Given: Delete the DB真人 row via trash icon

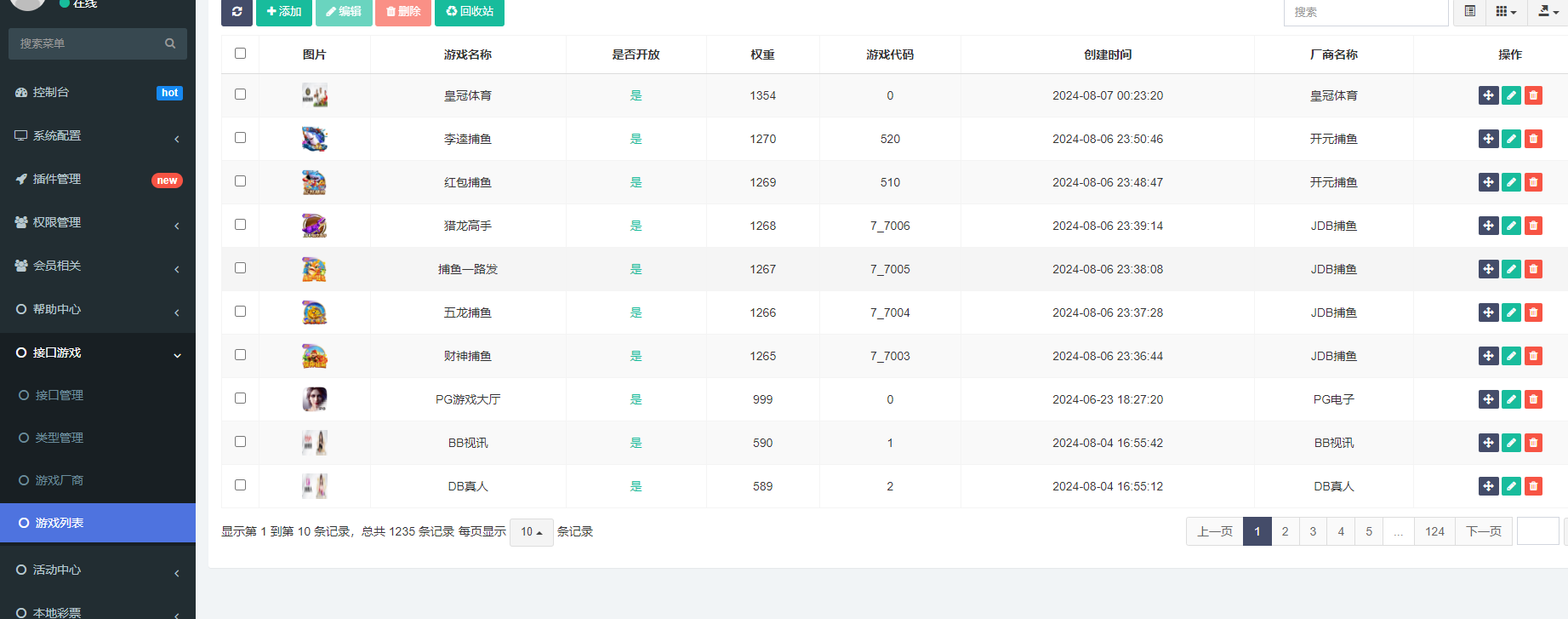Looking at the screenshot, I should coord(1533,486).
